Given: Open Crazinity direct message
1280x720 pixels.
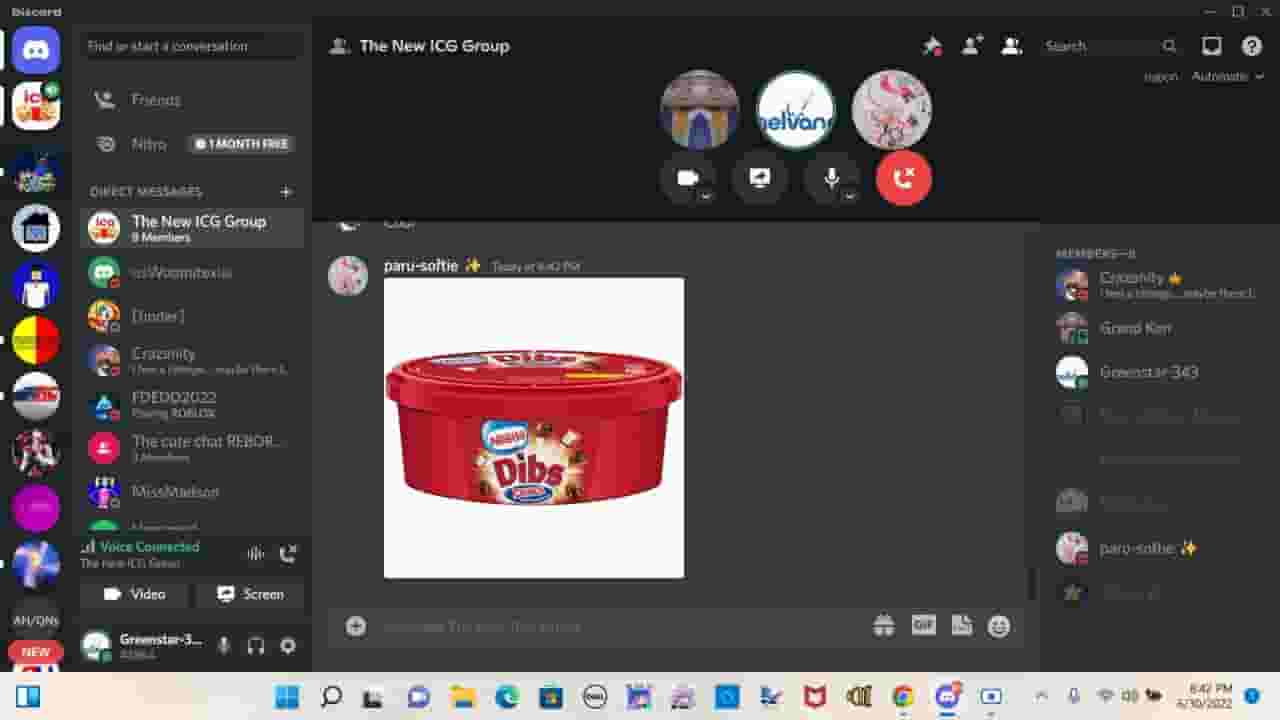Looking at the screenshot, I should (x=192, y=360).
